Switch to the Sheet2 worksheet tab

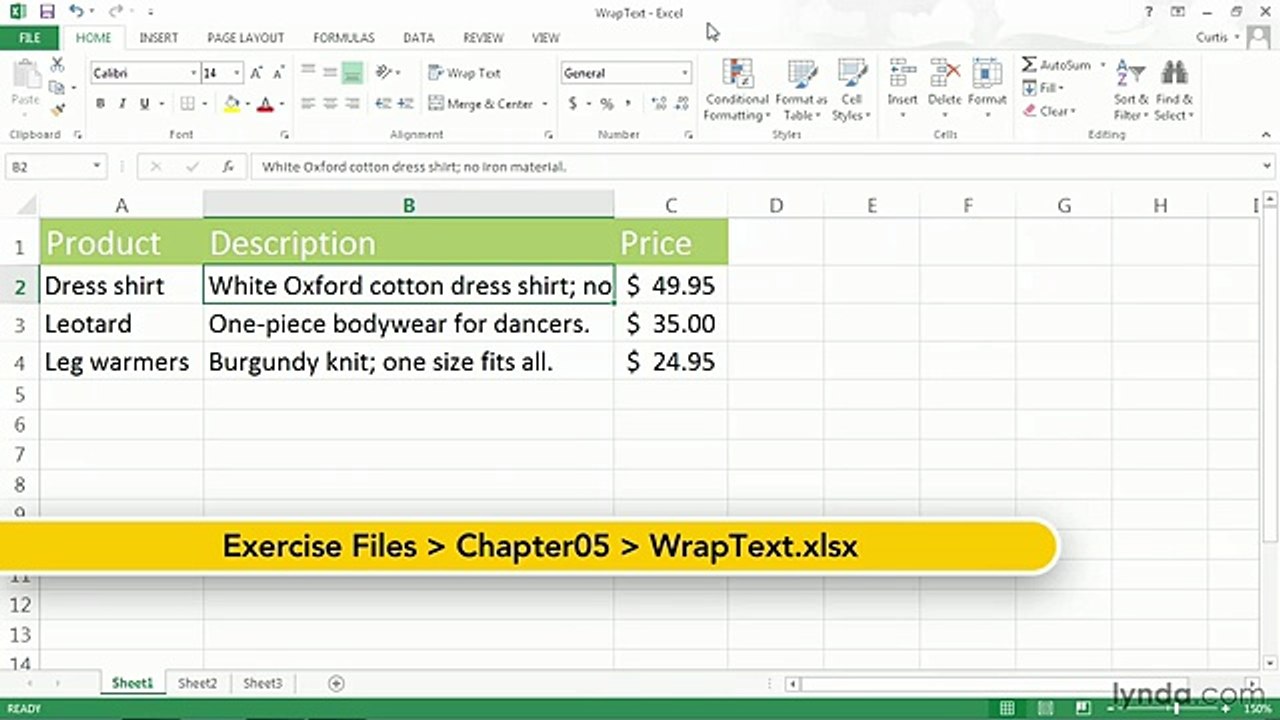pyautogui.click(x=197, y=684)
